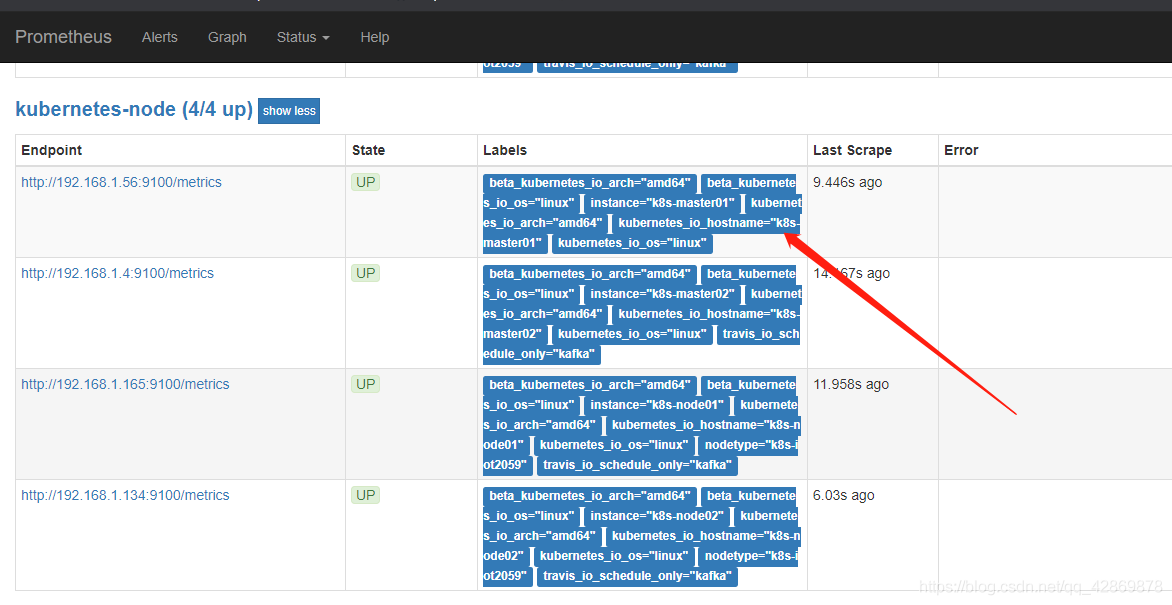Click travis_io_schedule_only="kafka" label in node01 row
The width and height of the screenshot is (1172, 605).
(x=637, y=465)
